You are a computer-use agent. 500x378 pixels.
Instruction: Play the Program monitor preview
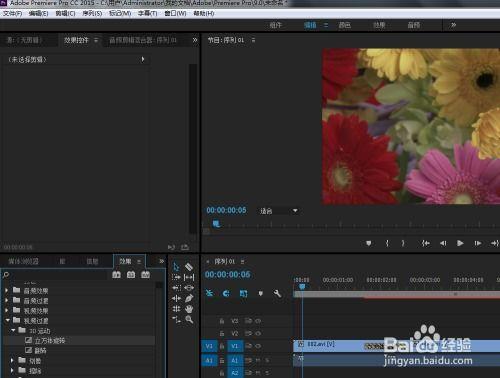tap(460, 243)
